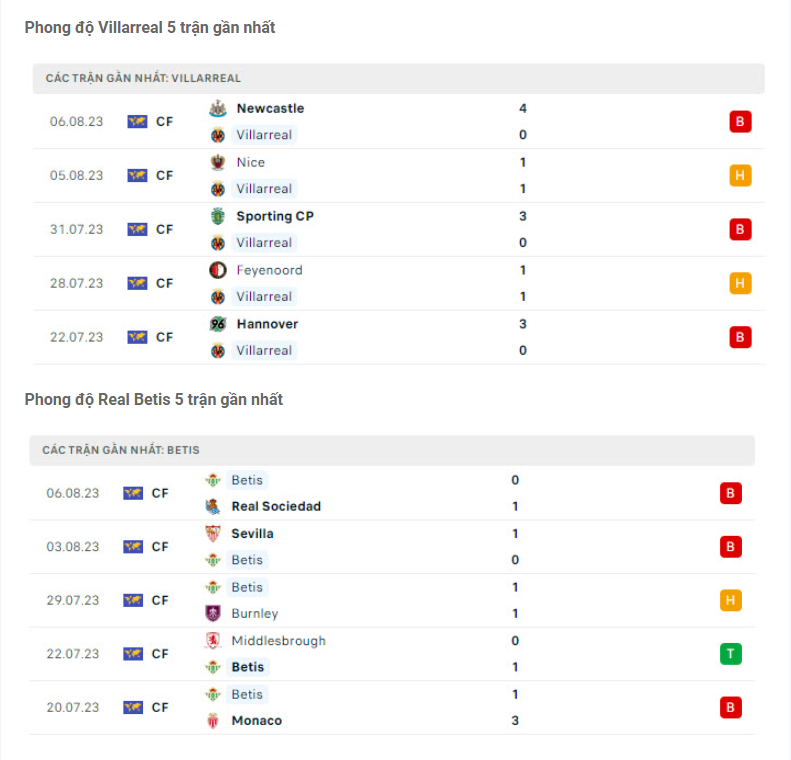Click the Hannover 96 crest icon

218,325
